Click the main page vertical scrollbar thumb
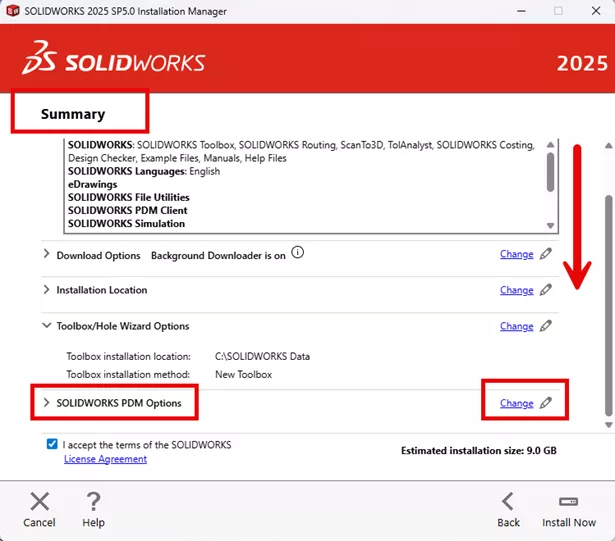This screenshot has width=615, height=541. tap(608, 305)
